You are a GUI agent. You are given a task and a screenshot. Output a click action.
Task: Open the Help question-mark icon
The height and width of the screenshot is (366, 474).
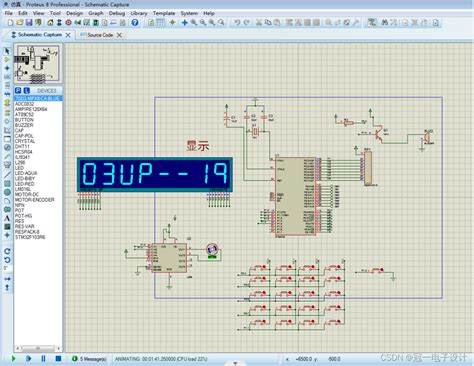[135, 23]
